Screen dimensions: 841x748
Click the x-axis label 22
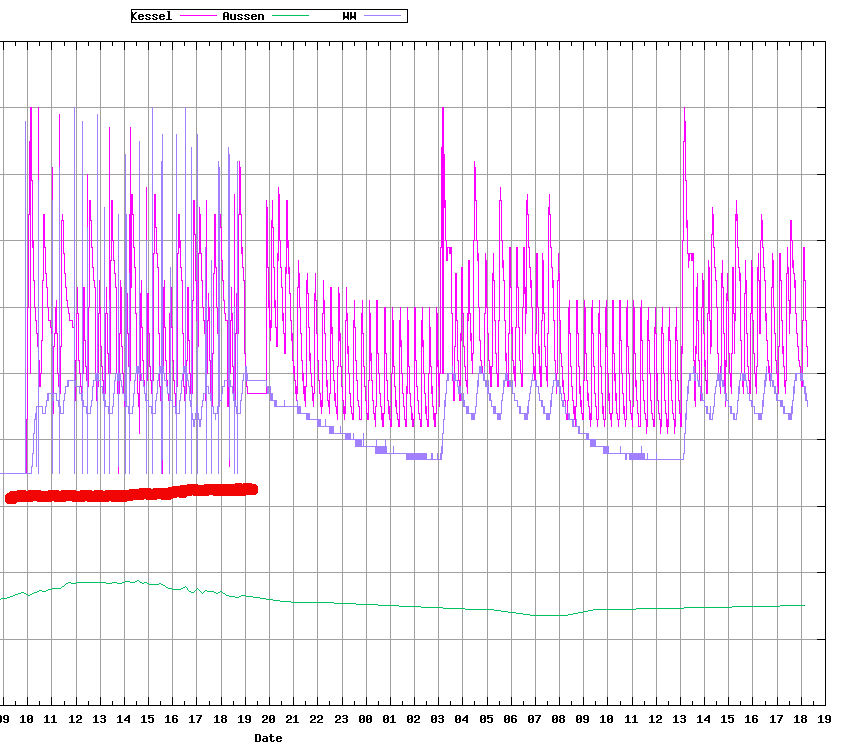coord(316,720)
